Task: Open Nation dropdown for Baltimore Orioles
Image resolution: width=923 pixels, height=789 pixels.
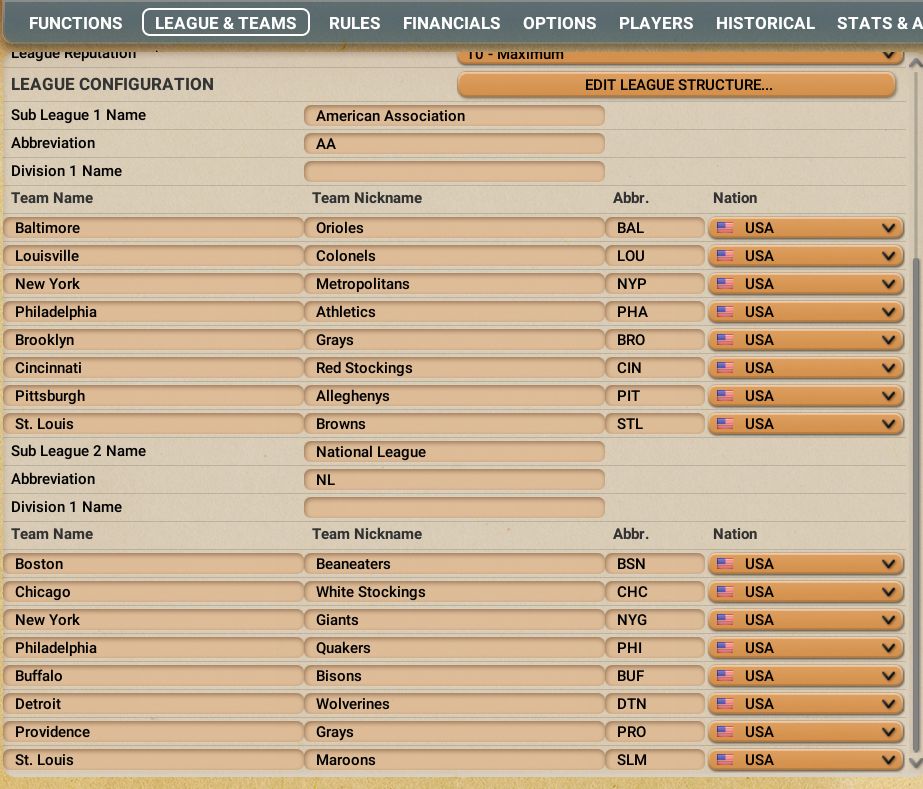Action: [806, 228]
